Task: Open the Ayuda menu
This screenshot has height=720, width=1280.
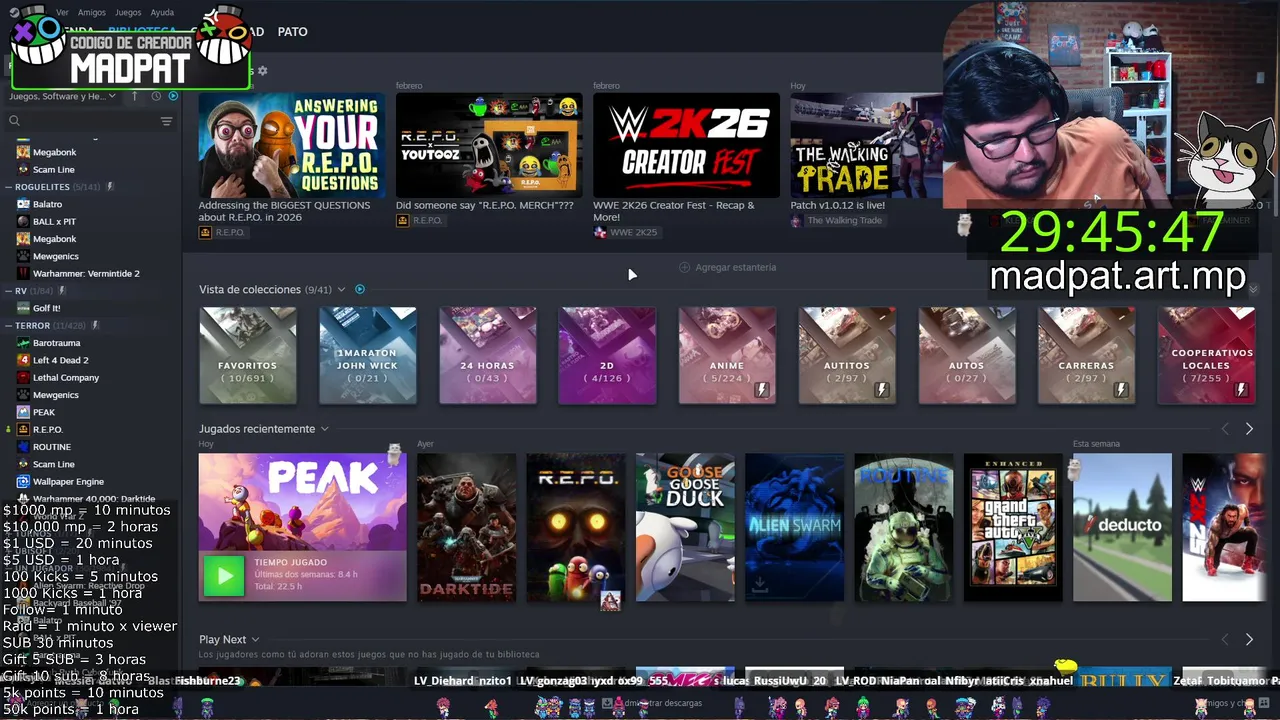Action: tap(162, 12)
